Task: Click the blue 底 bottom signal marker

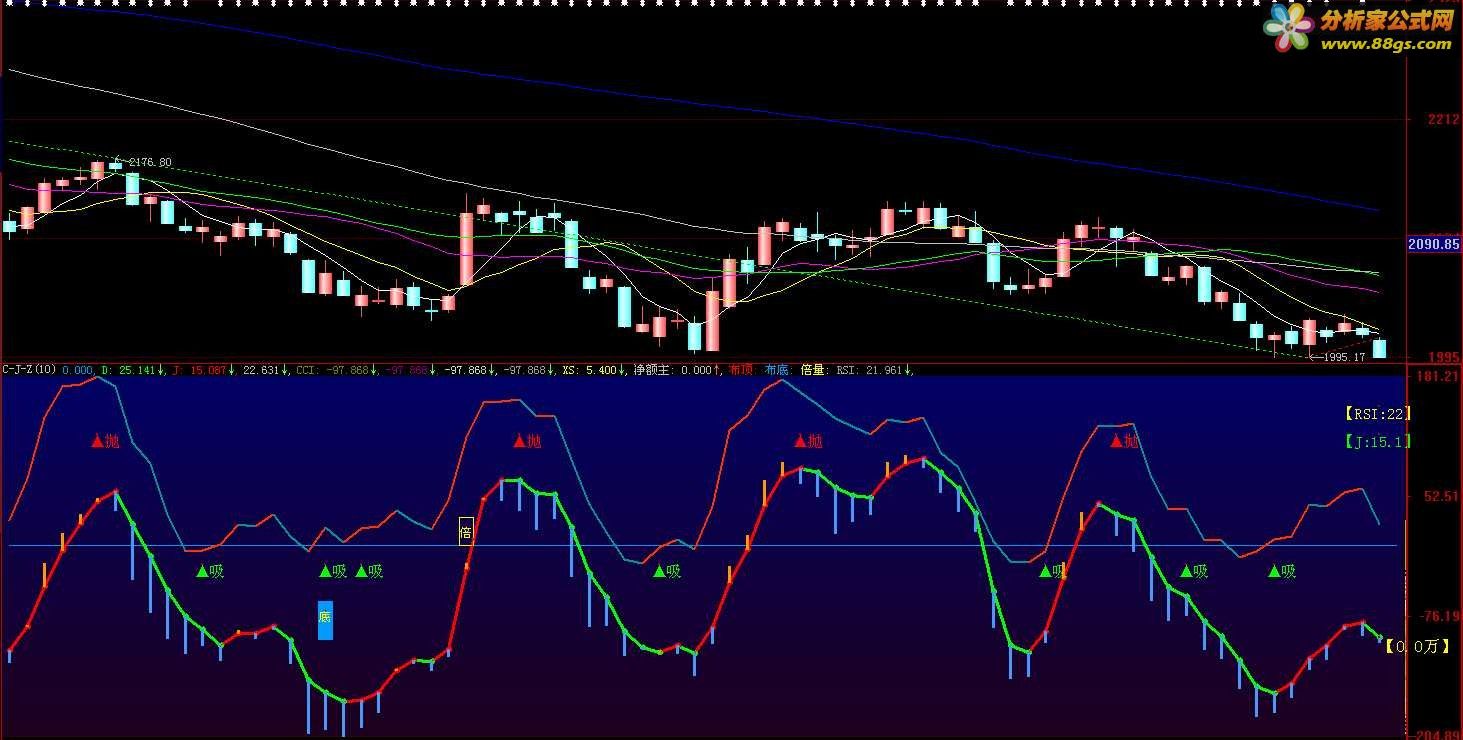Action: (325, 620)
